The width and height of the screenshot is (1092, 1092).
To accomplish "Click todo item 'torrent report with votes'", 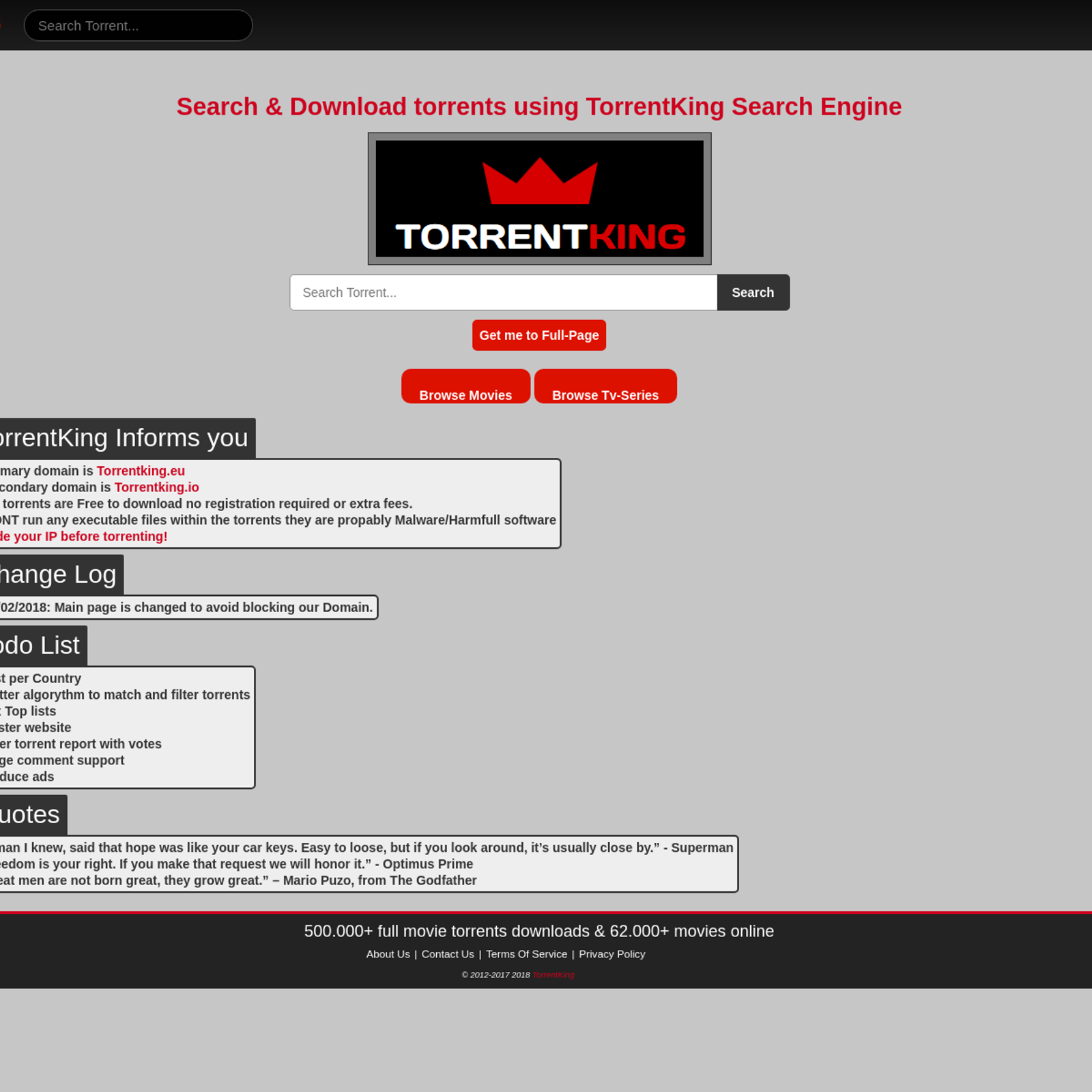I will pyautogui.click(x=81, y=744).
